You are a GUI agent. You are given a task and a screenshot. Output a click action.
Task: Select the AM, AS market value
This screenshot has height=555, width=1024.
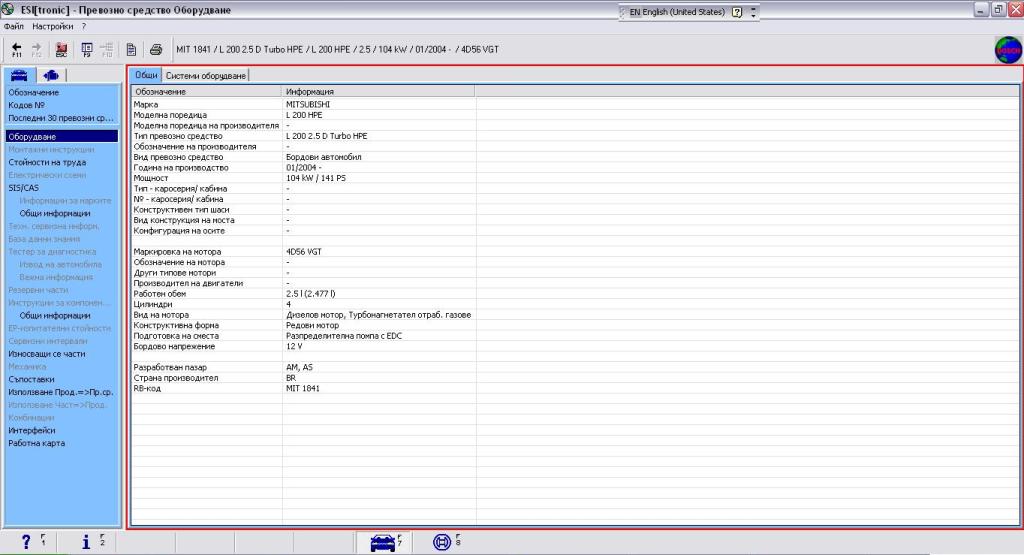point(299,367)
